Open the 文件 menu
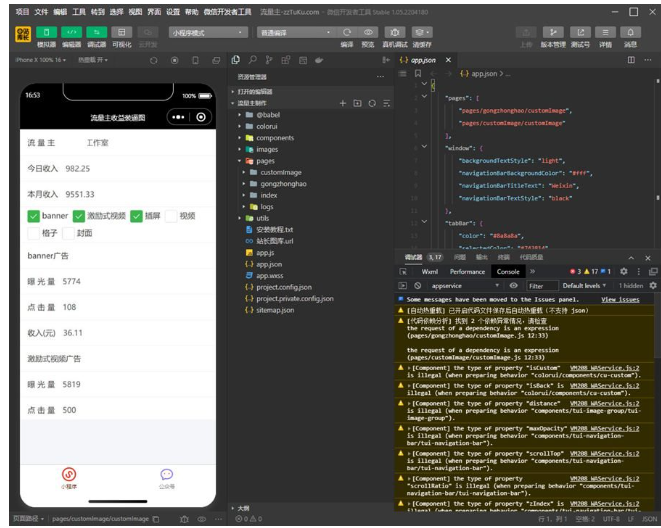This screenshot has height=528, width=661. click(x=41, y=12)
